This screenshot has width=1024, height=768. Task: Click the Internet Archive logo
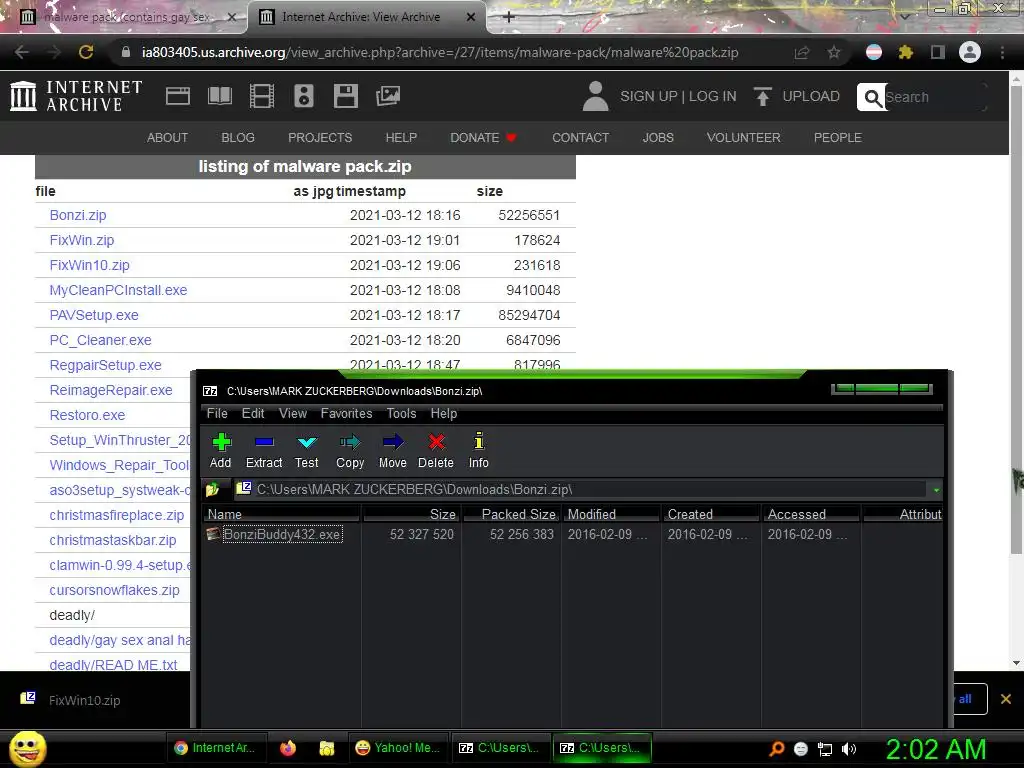point(76,96)
